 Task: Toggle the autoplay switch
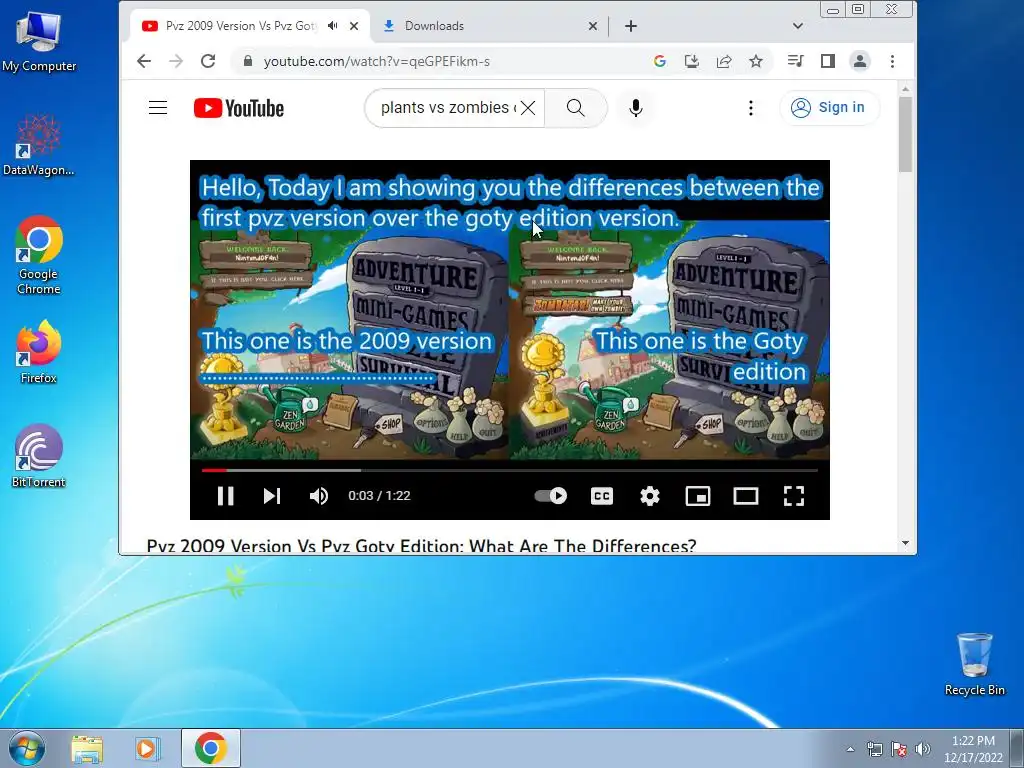pyautogui.click(x=551, y=496)
